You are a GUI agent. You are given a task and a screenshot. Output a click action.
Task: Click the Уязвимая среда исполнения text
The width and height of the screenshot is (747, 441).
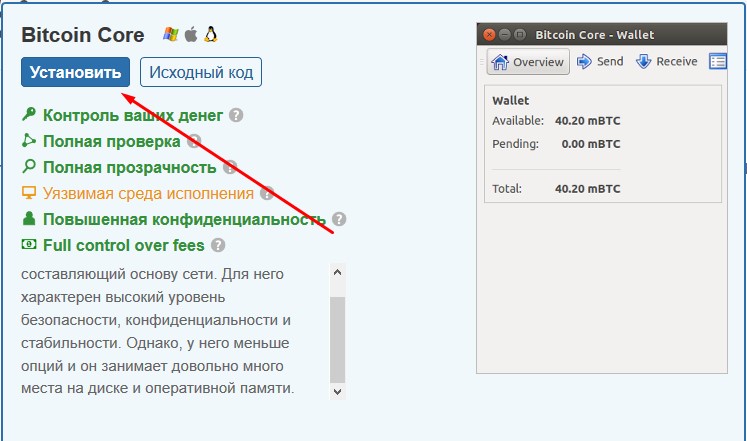pos(148,194)
